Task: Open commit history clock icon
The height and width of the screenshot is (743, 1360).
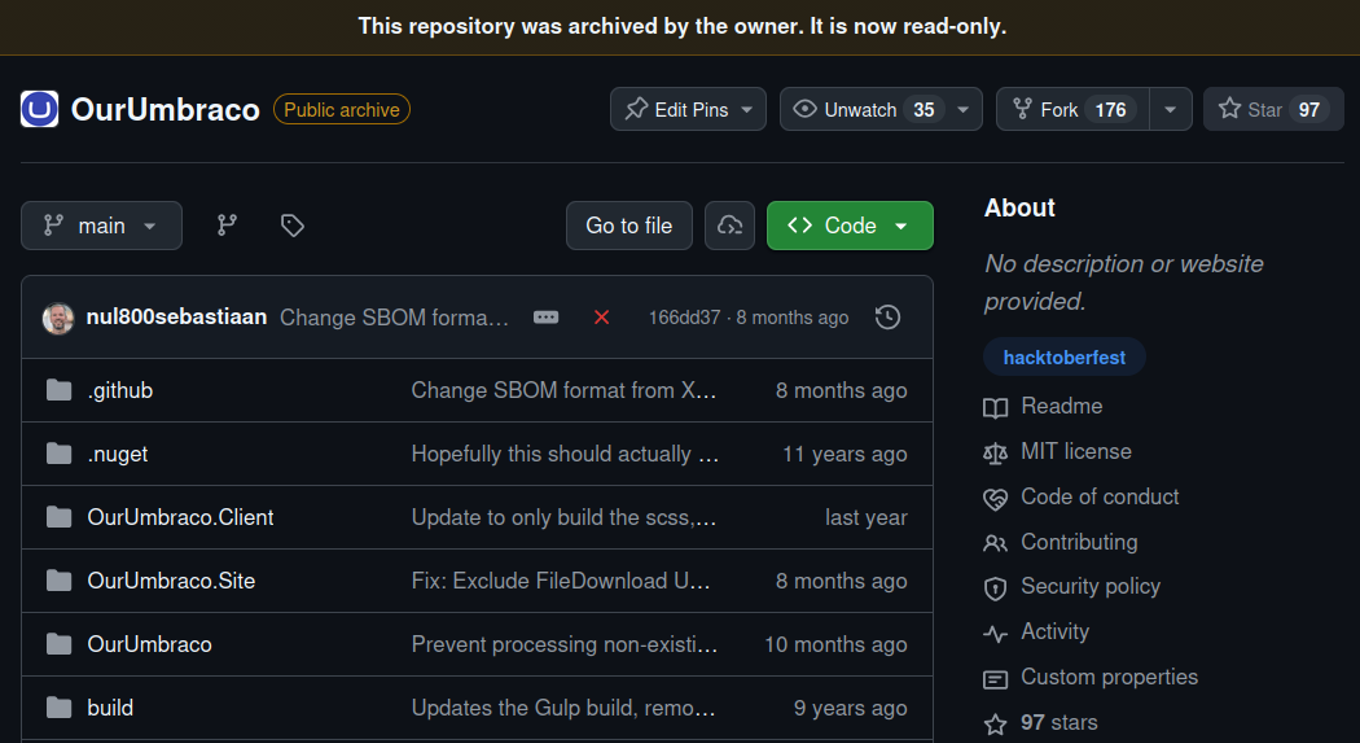Action: click(888, 317)
